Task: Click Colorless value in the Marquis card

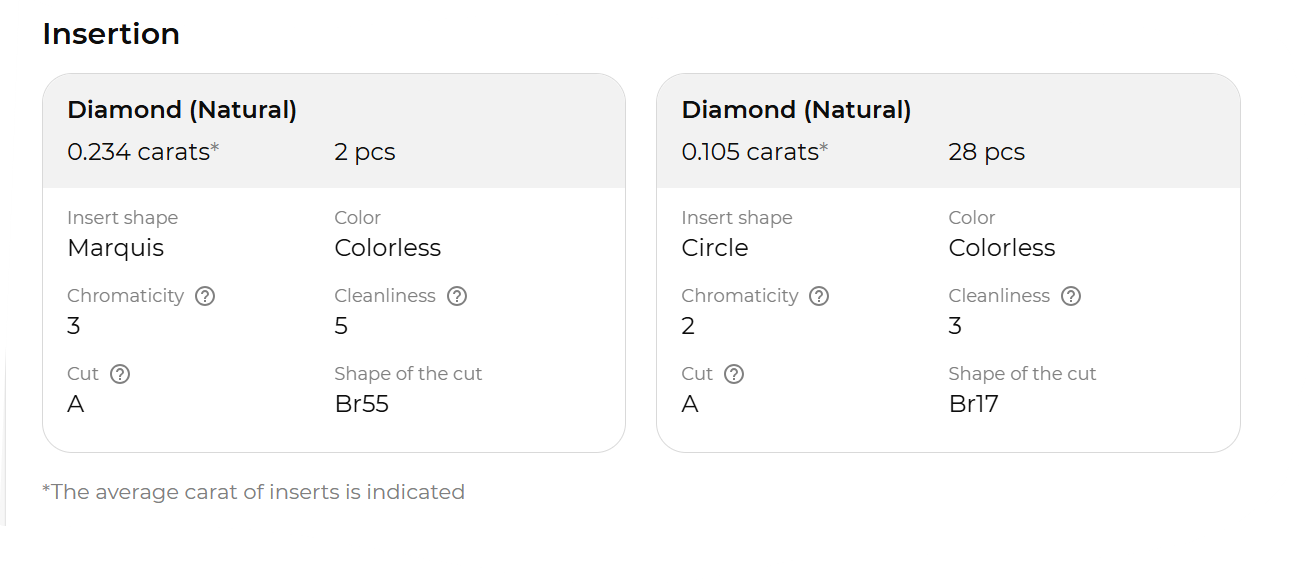Action: point(388,248)
